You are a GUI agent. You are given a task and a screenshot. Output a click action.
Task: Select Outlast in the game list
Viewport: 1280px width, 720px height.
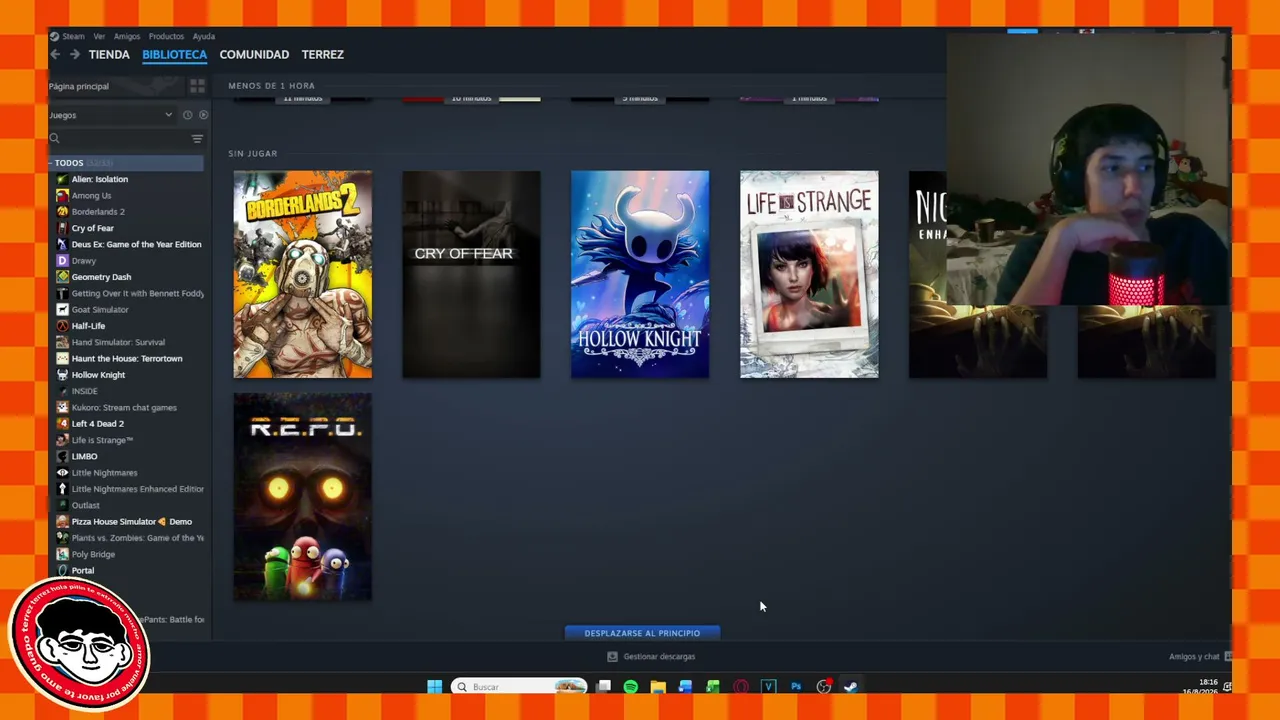(86, 505)
